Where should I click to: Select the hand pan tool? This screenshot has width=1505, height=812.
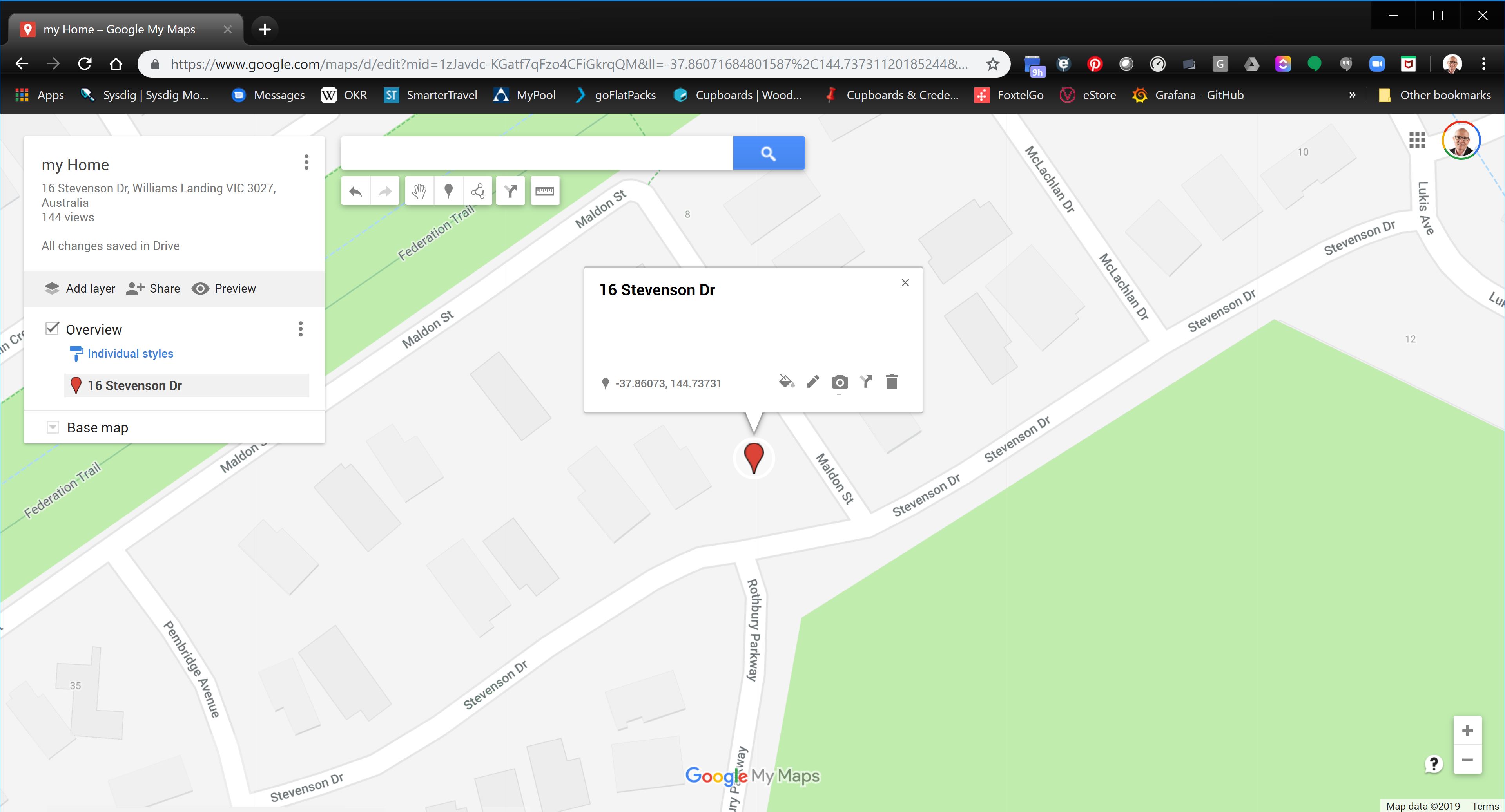tap(419, 191)
